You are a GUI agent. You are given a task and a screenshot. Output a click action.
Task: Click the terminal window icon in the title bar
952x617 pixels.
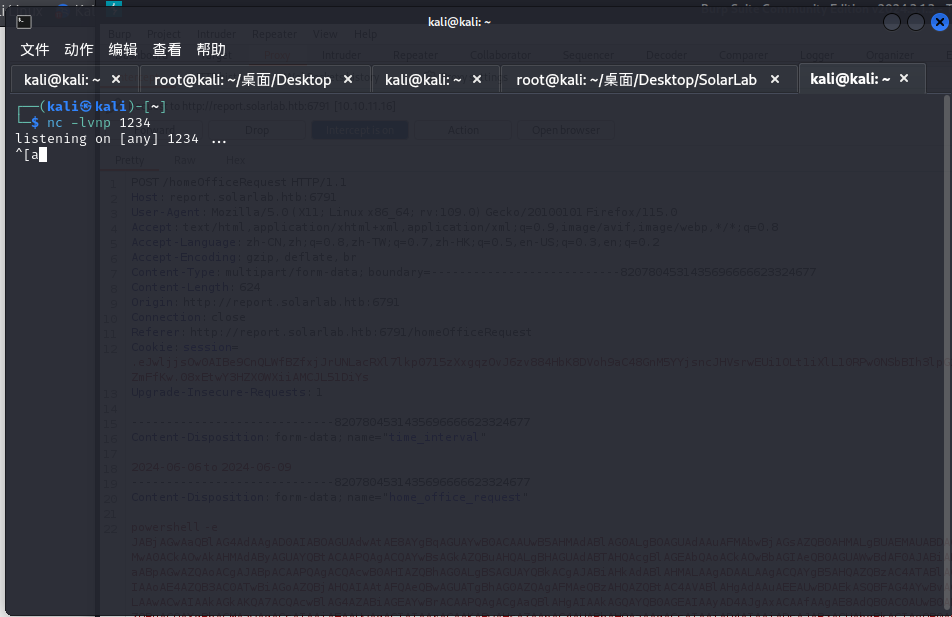coord(24,22)
